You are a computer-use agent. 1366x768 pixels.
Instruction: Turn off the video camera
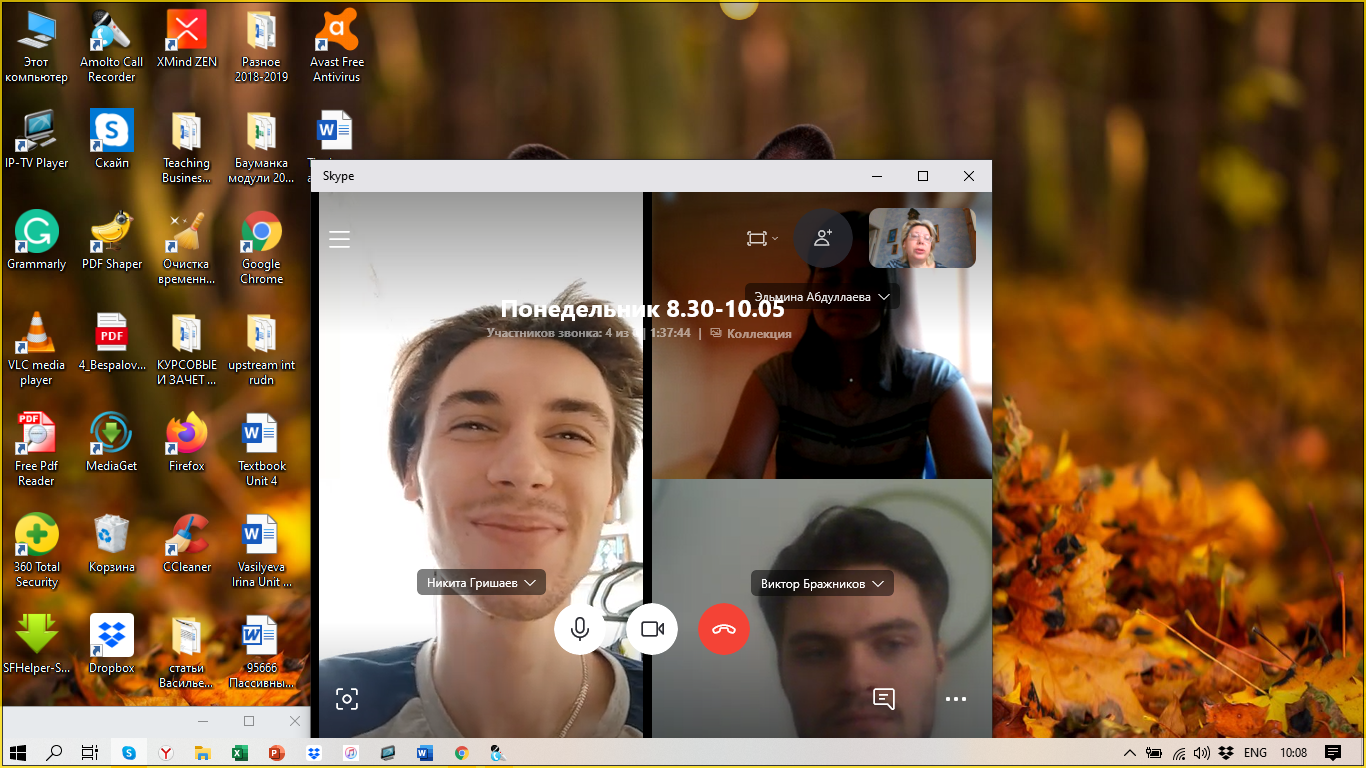(652, 629)
